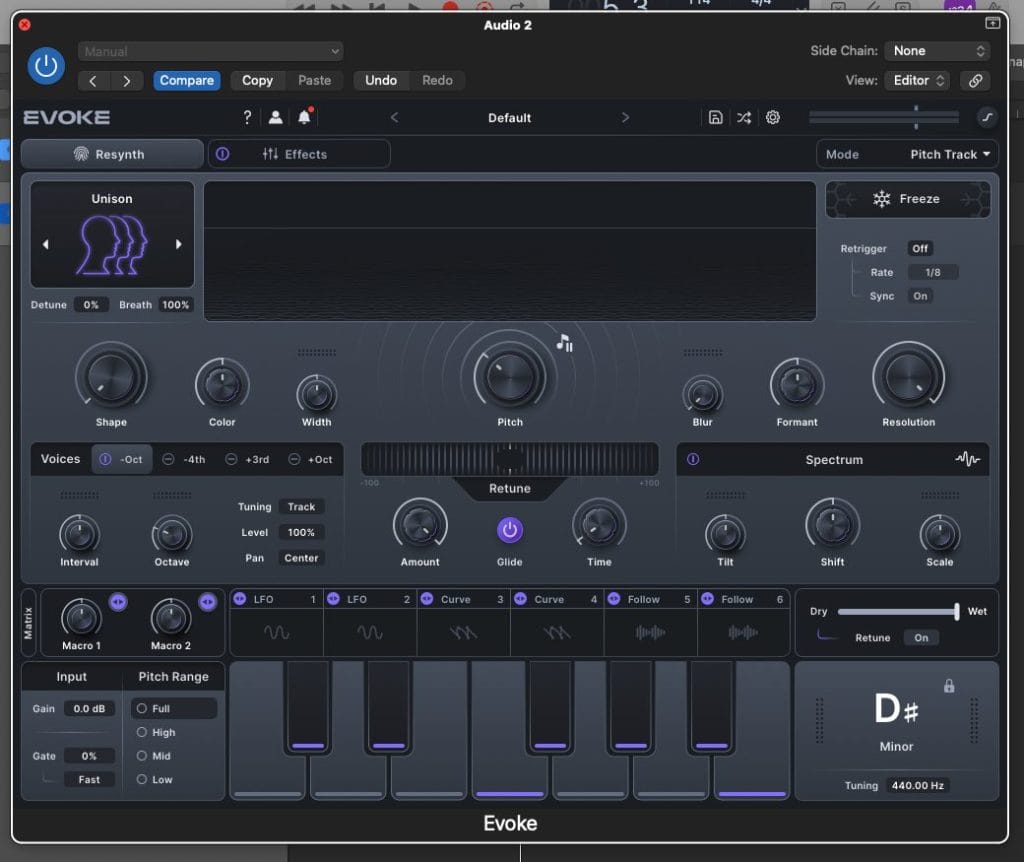Open the settings gear icon in Evoke
1024x862 pixels.
click(773, 118)
